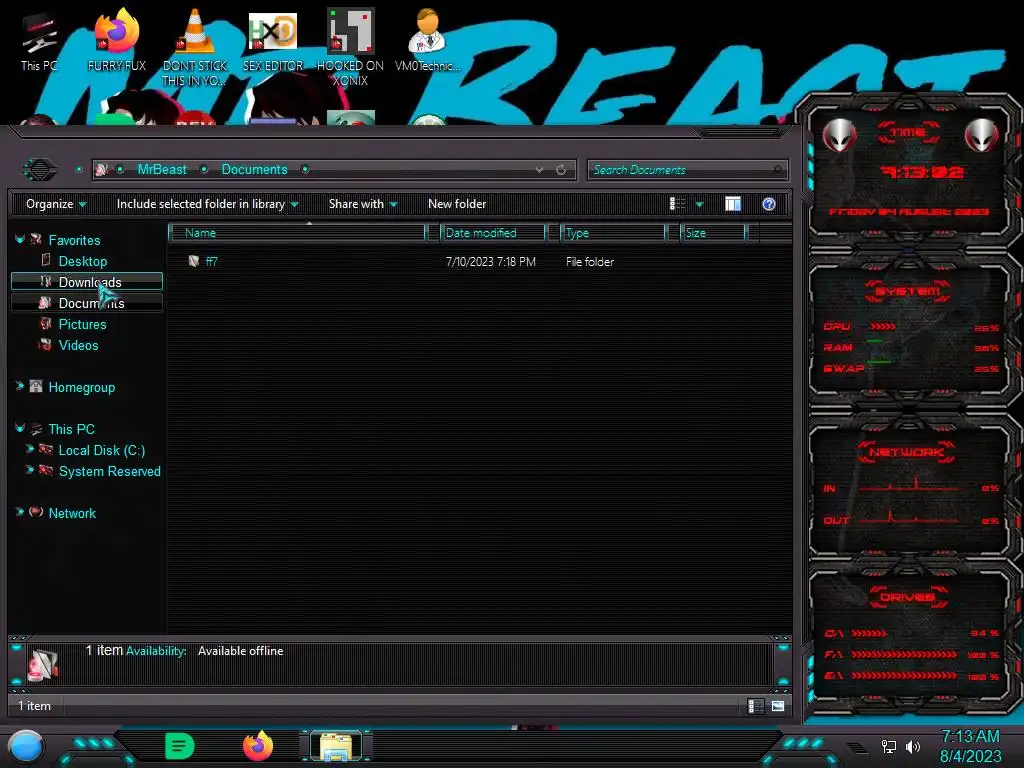Create a New folder
Screen dimensions: 1024x768
click(456, 204)
